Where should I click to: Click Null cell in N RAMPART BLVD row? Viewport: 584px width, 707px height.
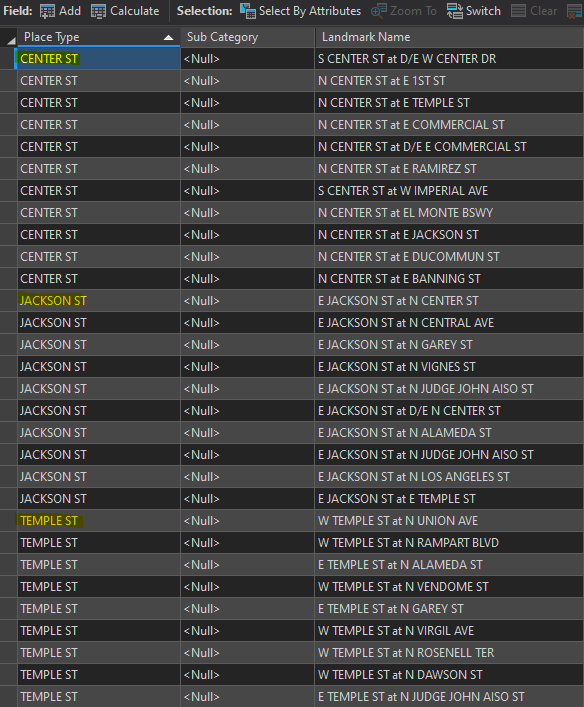[248, 543]
